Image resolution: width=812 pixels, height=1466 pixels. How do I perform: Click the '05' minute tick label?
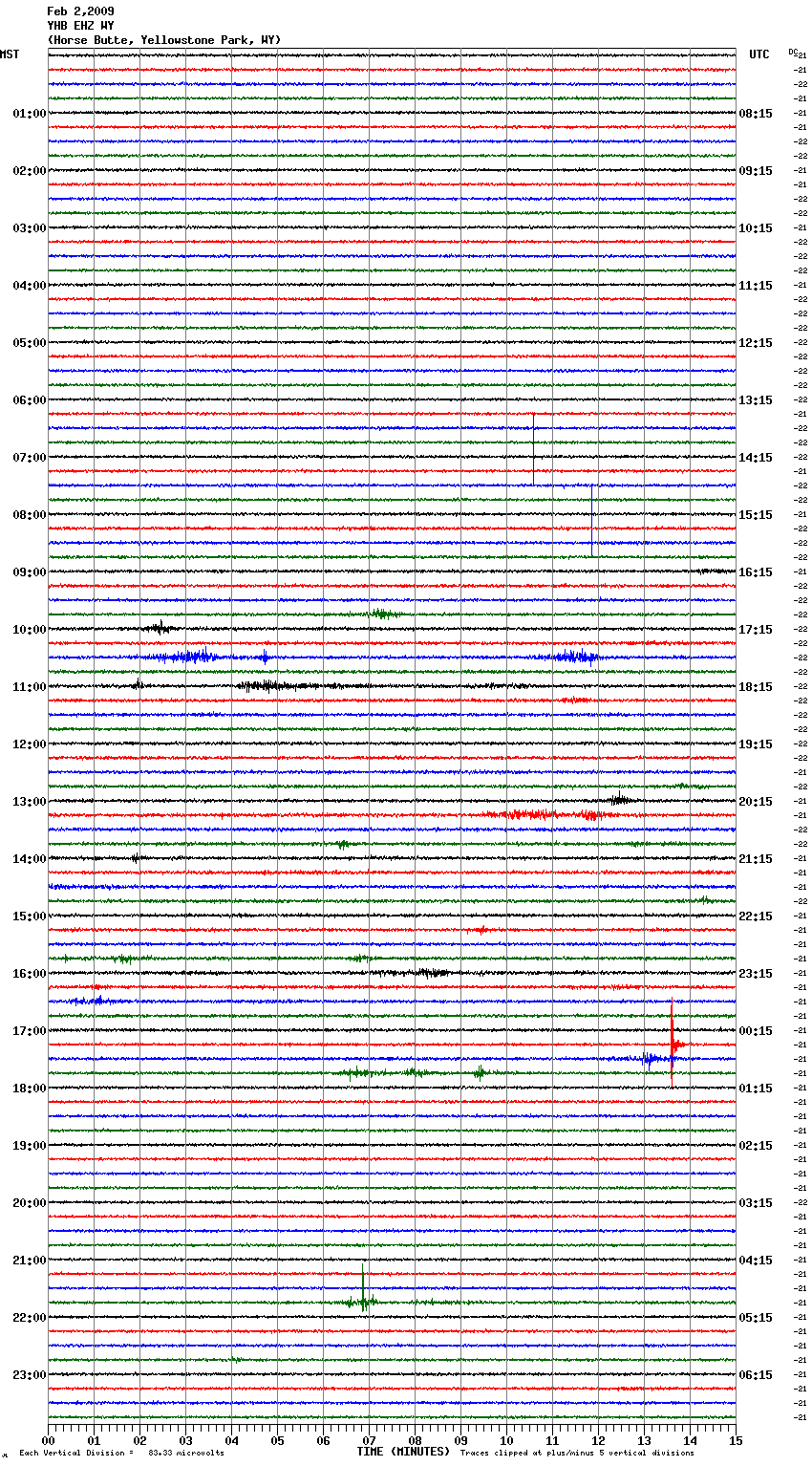tap(278, 1440)
